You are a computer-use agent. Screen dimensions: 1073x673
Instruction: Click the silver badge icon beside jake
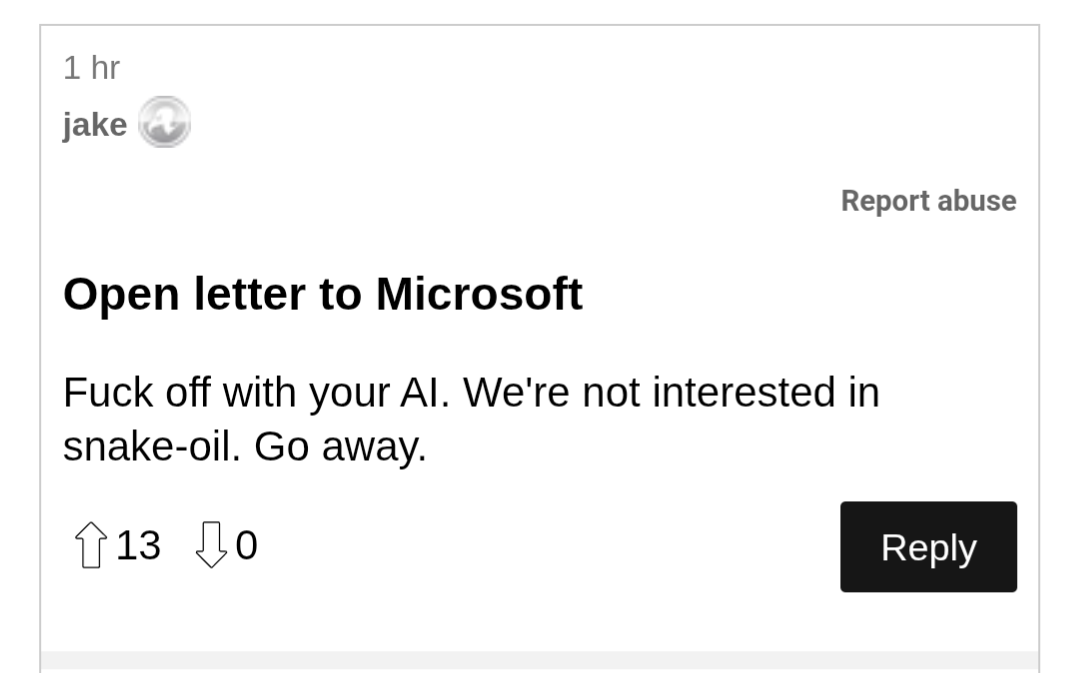pos(163,124)
